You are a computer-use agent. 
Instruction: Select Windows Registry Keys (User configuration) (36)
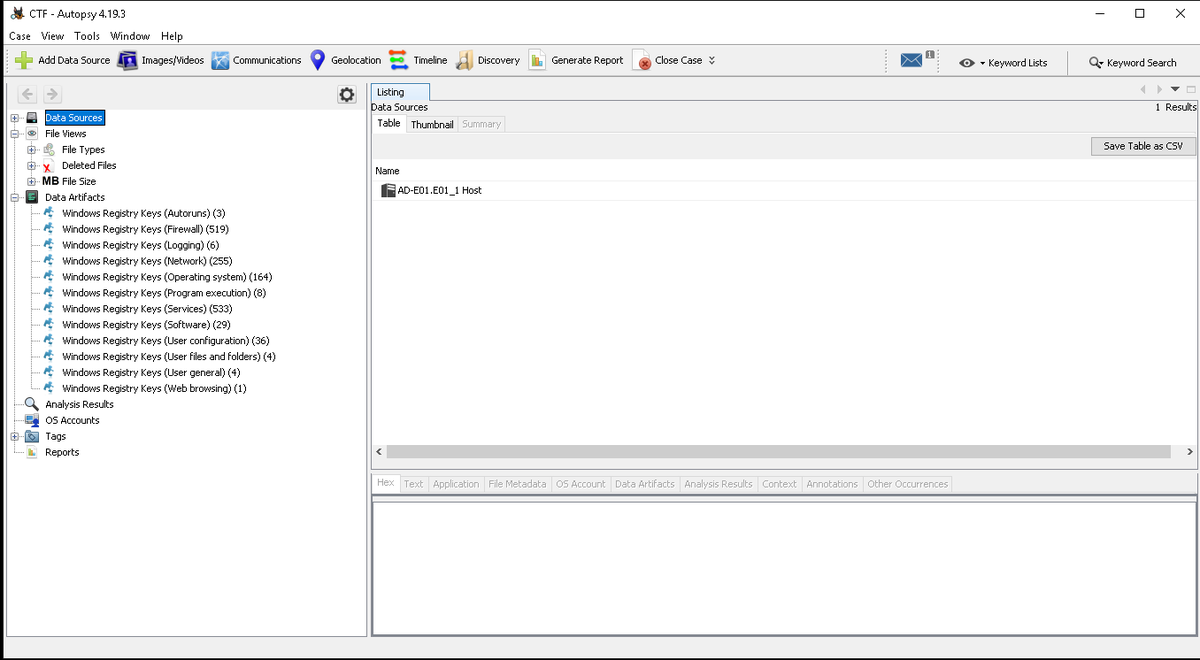[x=165, y=341]
